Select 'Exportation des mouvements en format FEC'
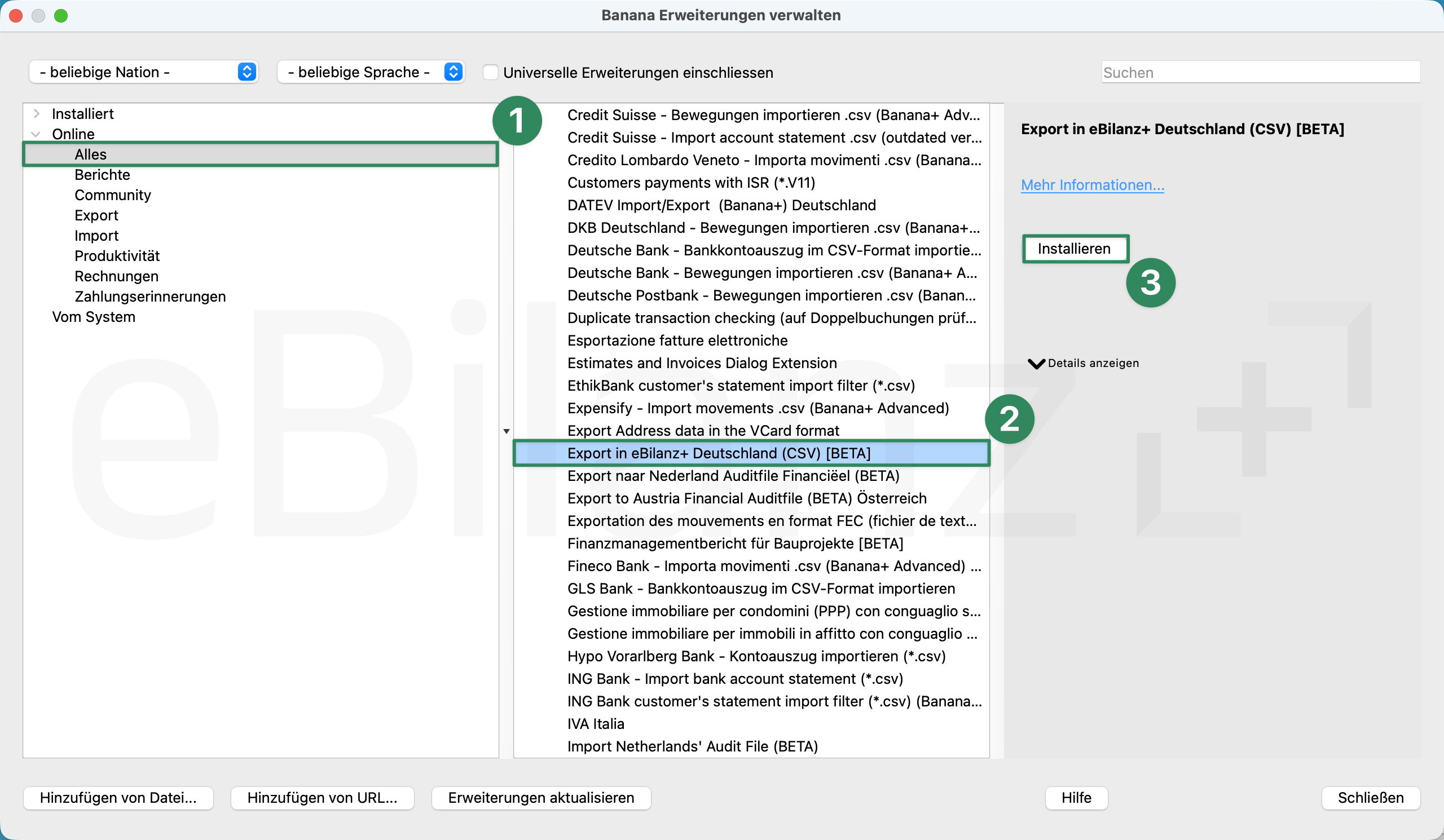 click(751, 520)
